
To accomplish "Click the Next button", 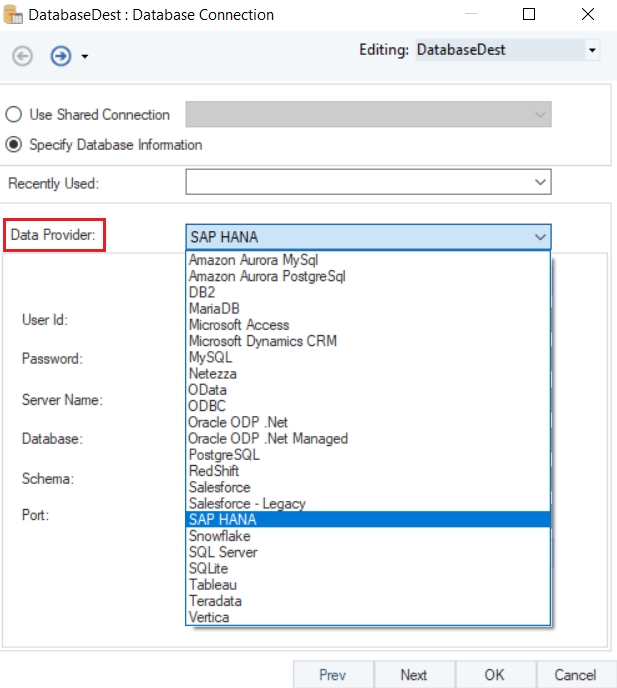I will [414, 675].
